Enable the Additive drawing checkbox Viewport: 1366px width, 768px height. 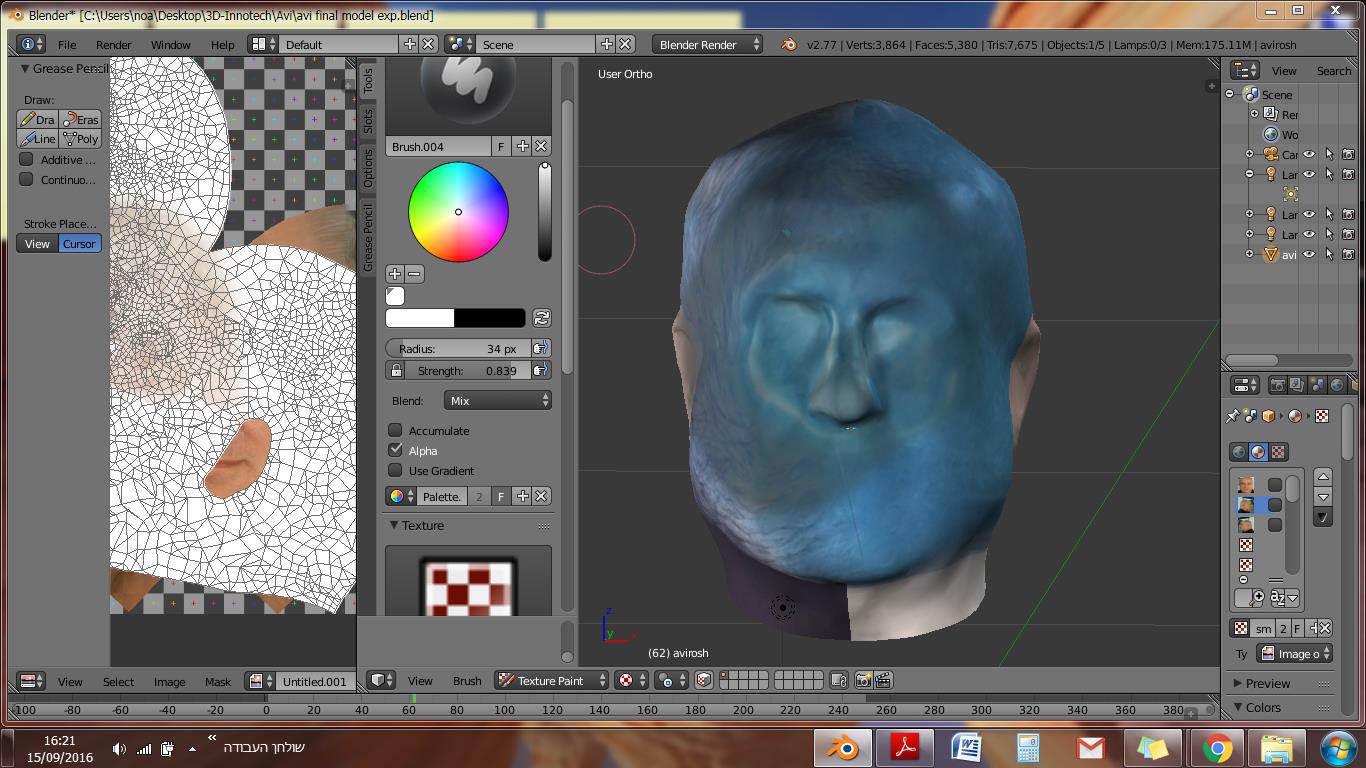(27, 159)
